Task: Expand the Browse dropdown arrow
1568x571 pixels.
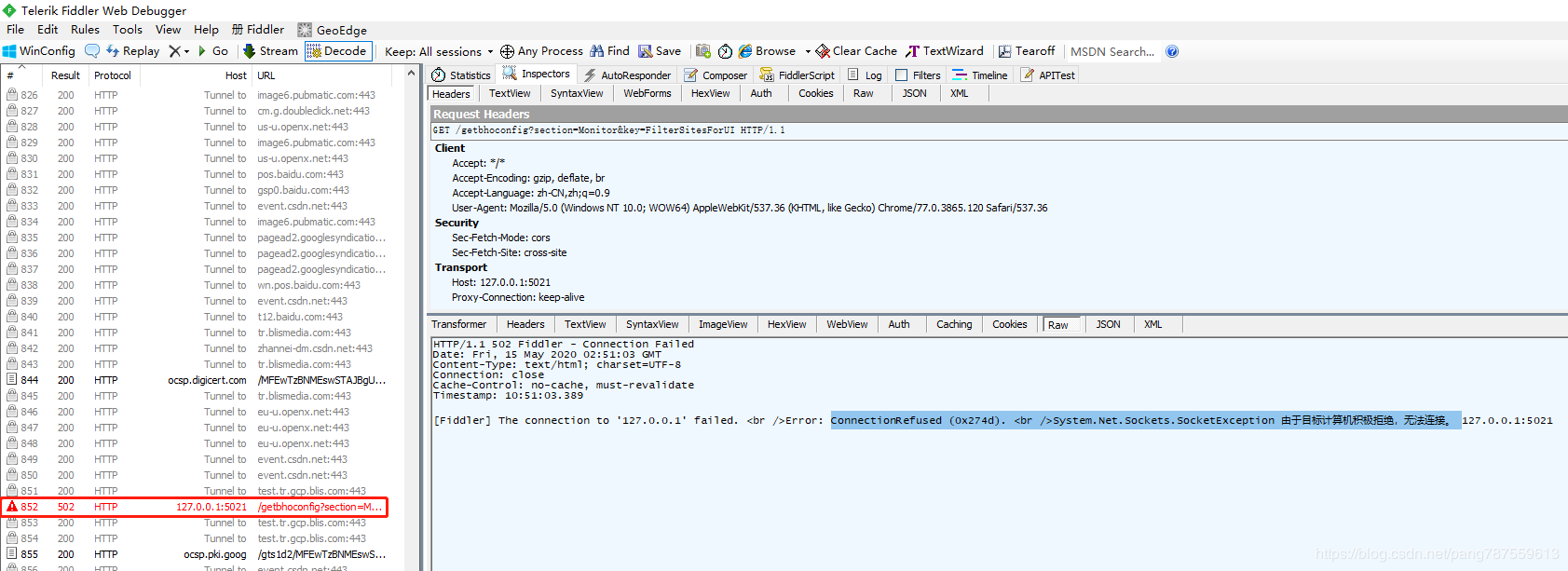Action: click(x=808, y=51)
